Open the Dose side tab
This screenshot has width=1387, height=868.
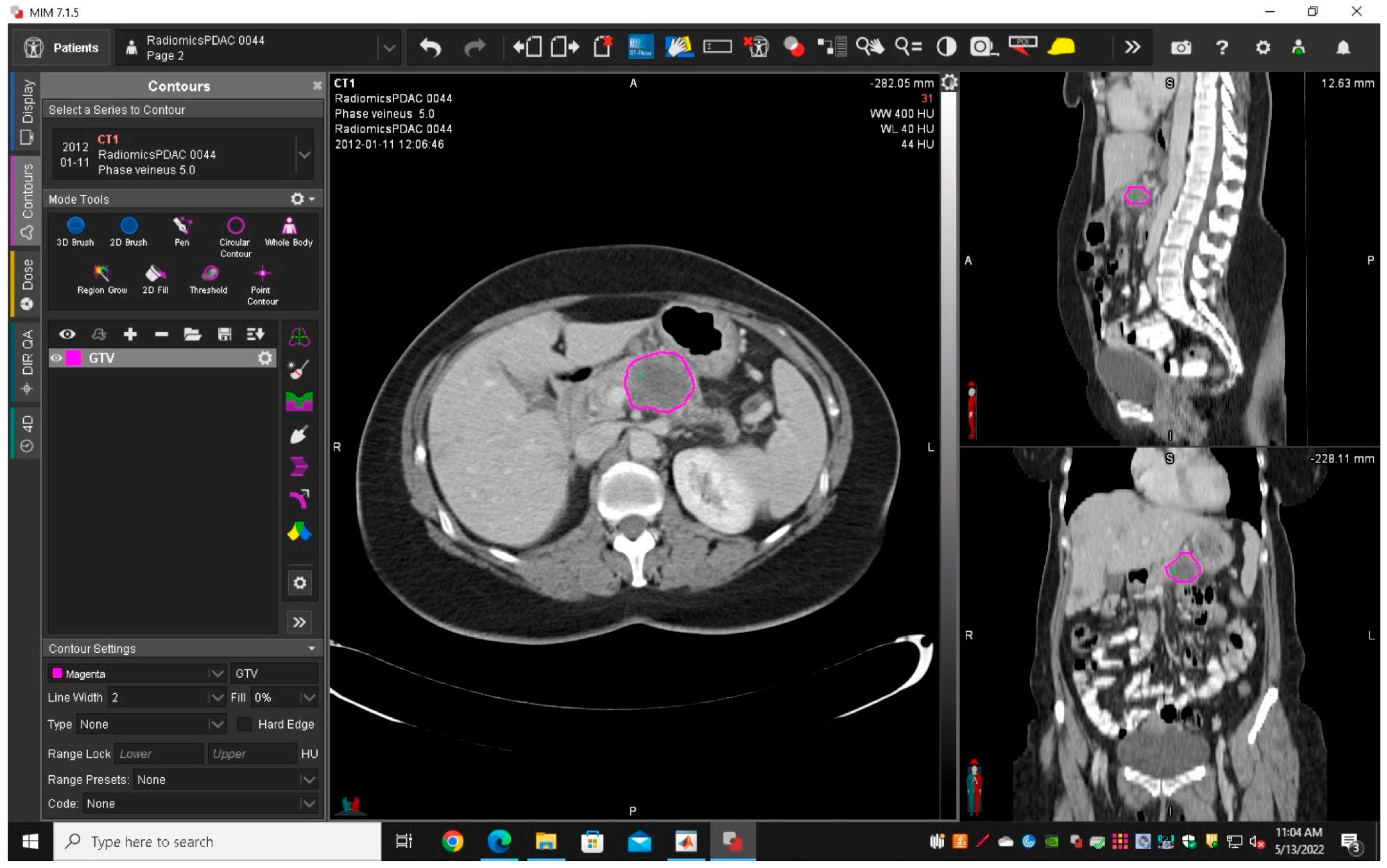point(26,284)
